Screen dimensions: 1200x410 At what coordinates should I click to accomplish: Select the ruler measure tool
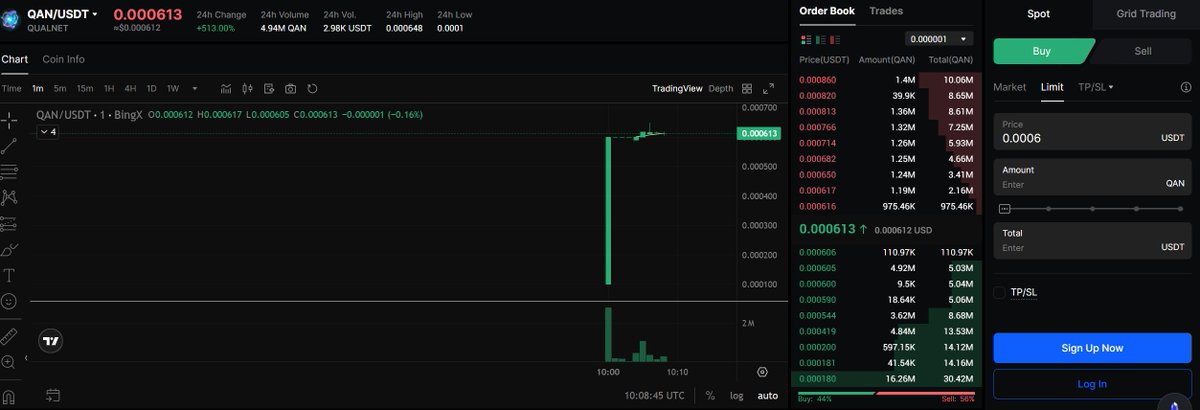(10, 335)
